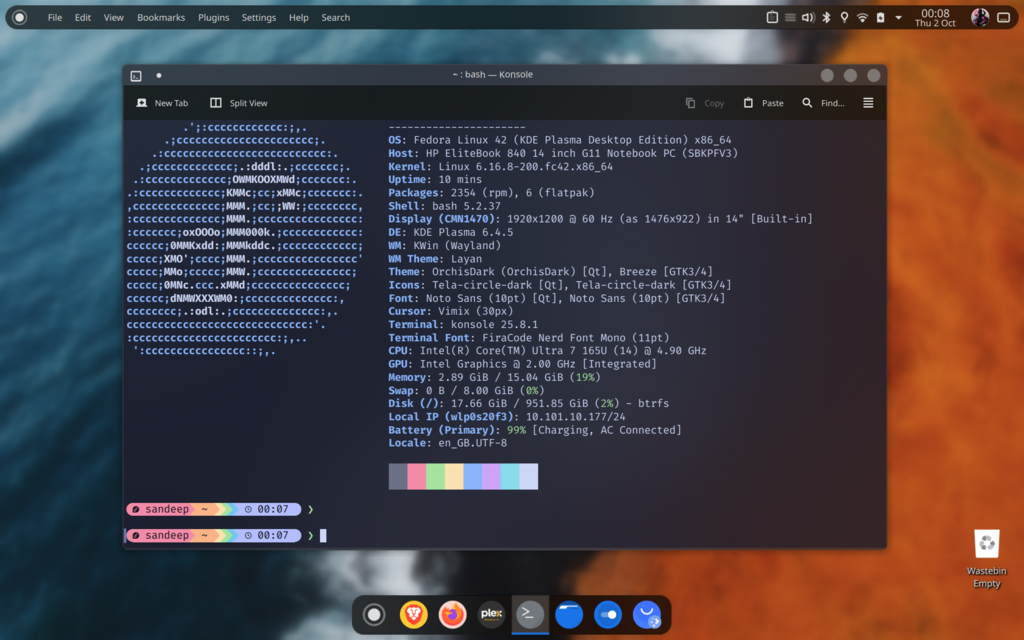Open the Search menu in top panel
Screen dimensions: 1024x640
[336, 18]
